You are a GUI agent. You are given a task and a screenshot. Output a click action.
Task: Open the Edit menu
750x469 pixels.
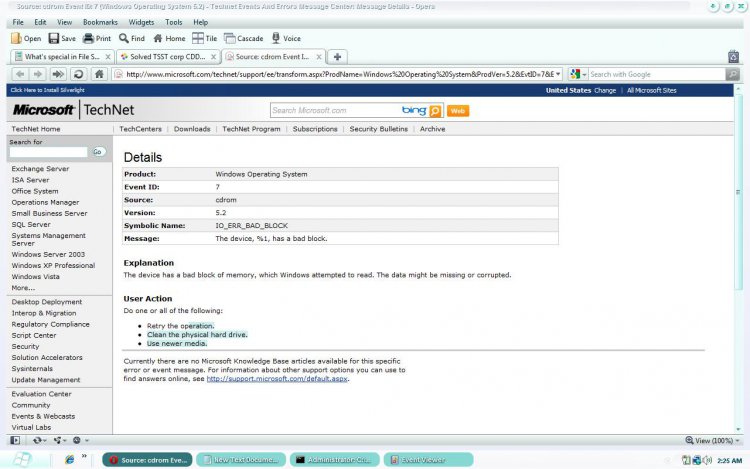[40, 22]
